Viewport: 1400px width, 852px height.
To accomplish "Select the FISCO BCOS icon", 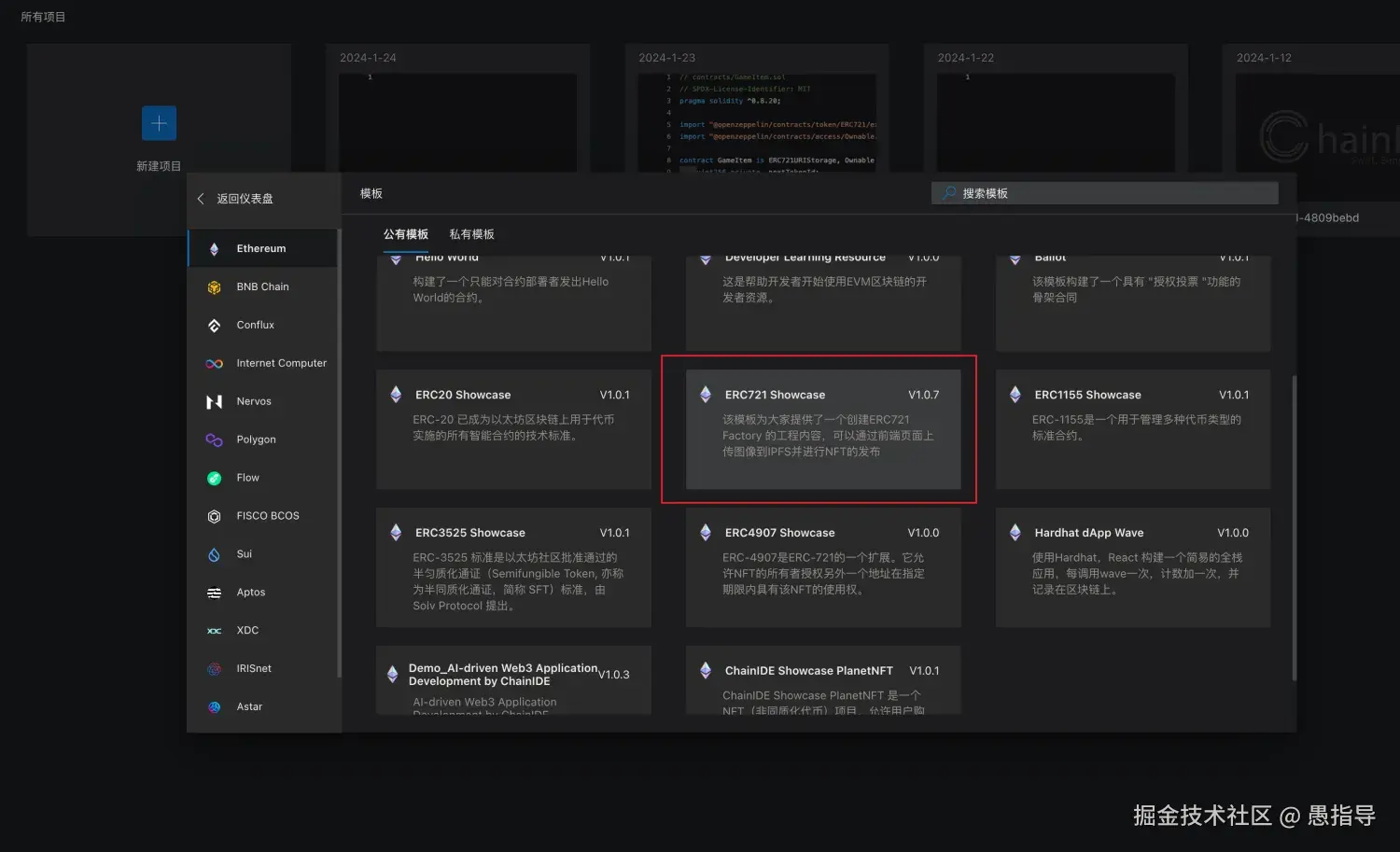I will [x=214, y=516].
